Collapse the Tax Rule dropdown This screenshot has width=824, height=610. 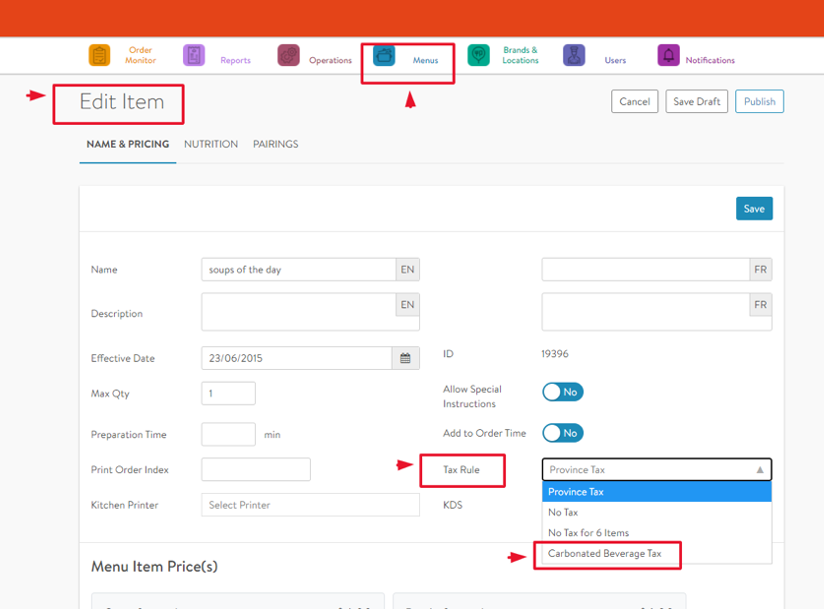(759, 470)
